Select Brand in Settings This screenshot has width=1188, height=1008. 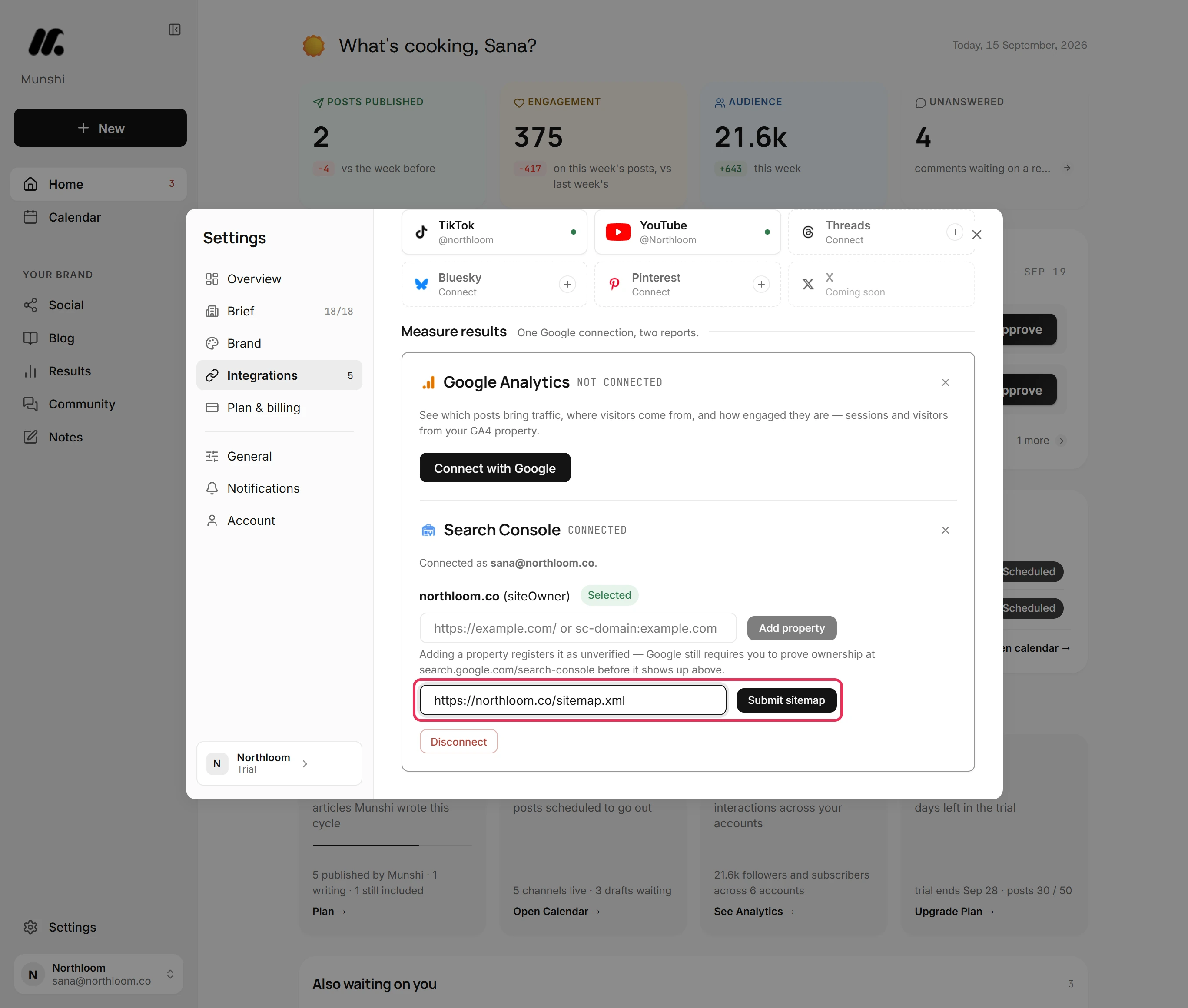[x=279, y=343]
